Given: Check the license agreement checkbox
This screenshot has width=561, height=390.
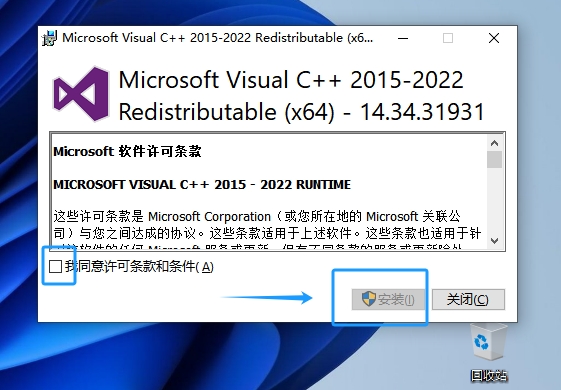Looking at the screenshot, I should click(55, 267).
